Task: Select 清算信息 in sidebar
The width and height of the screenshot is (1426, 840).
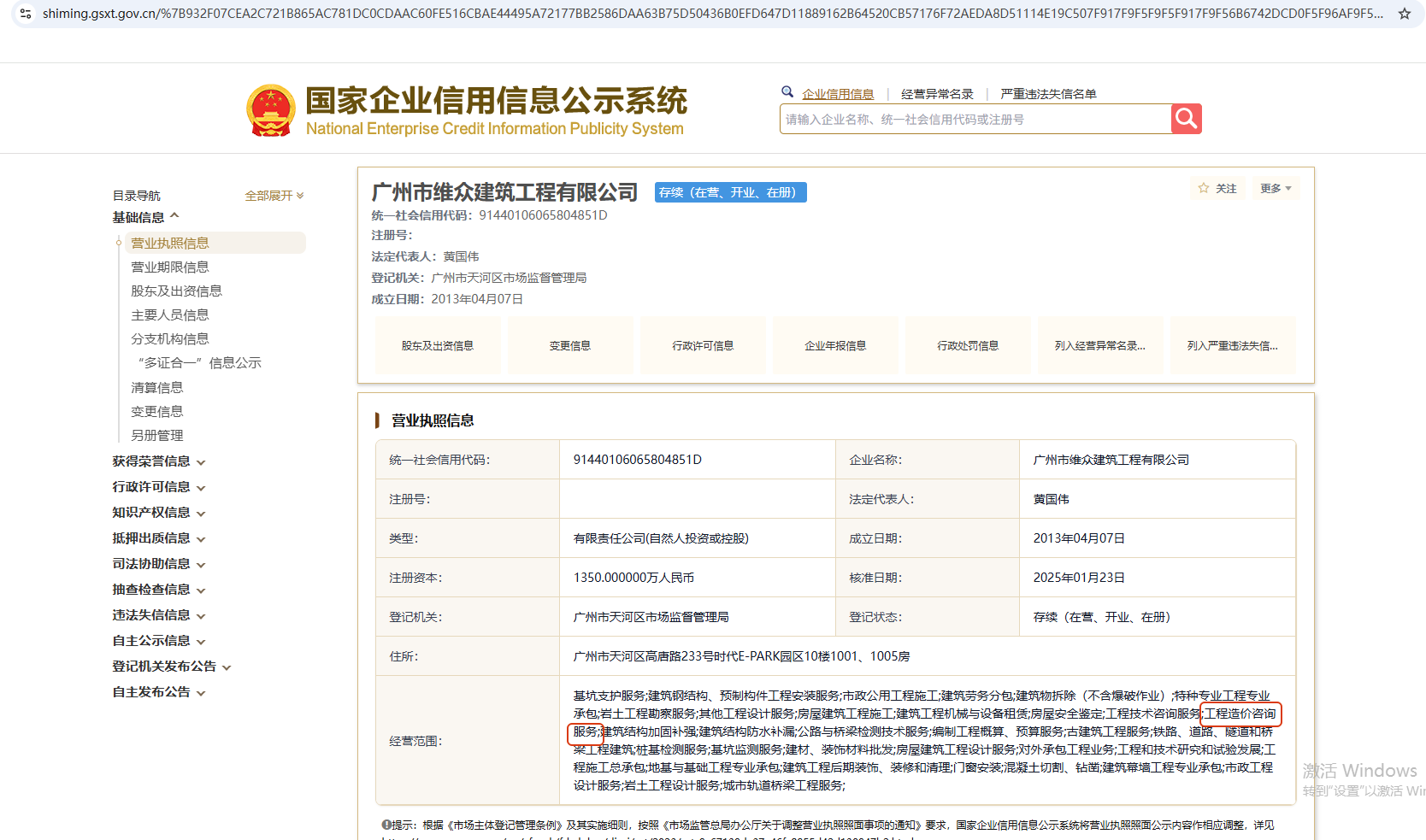Action: pyautogui.click(x=156, y=387)
